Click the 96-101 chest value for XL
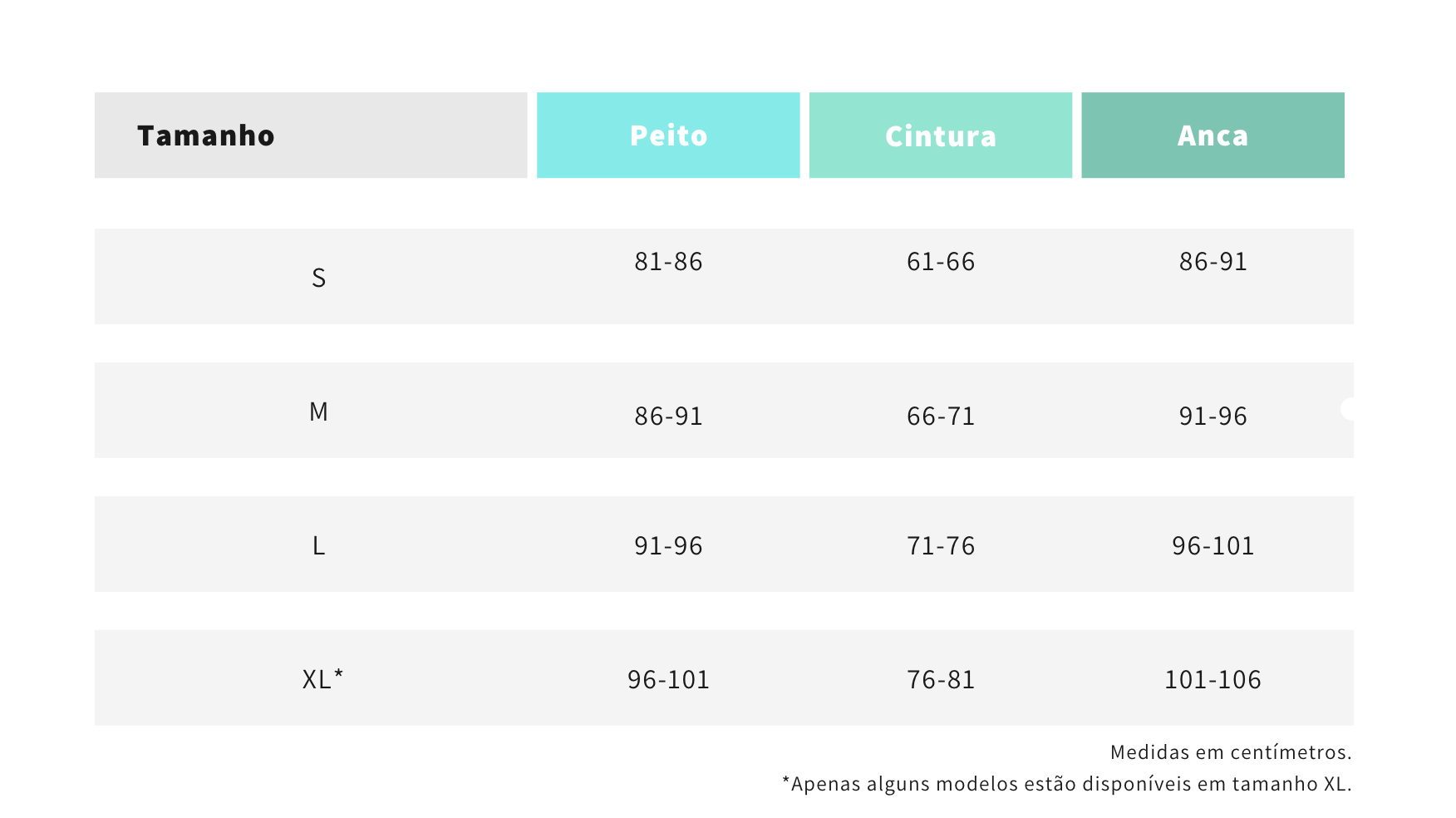The height and width of the screenshot is (818, 1456). click(668, 679)
